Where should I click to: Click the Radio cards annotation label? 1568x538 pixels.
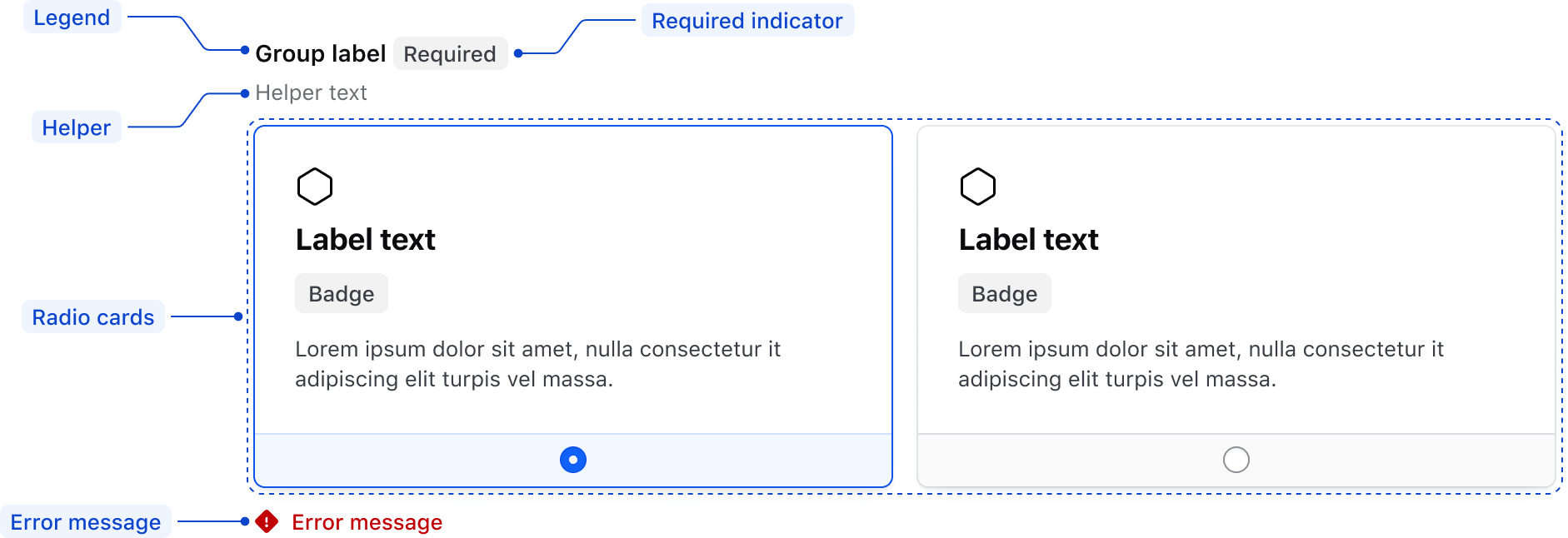(x=92, y=317)
